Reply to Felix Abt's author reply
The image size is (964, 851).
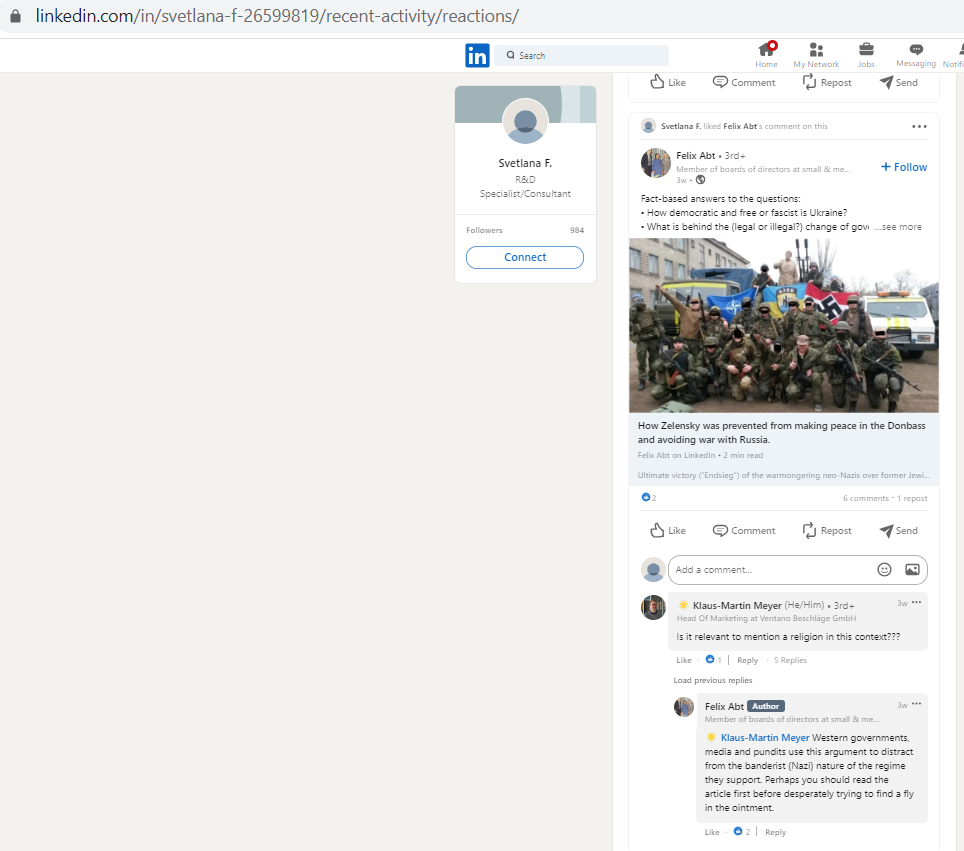(x=775, y=832)
